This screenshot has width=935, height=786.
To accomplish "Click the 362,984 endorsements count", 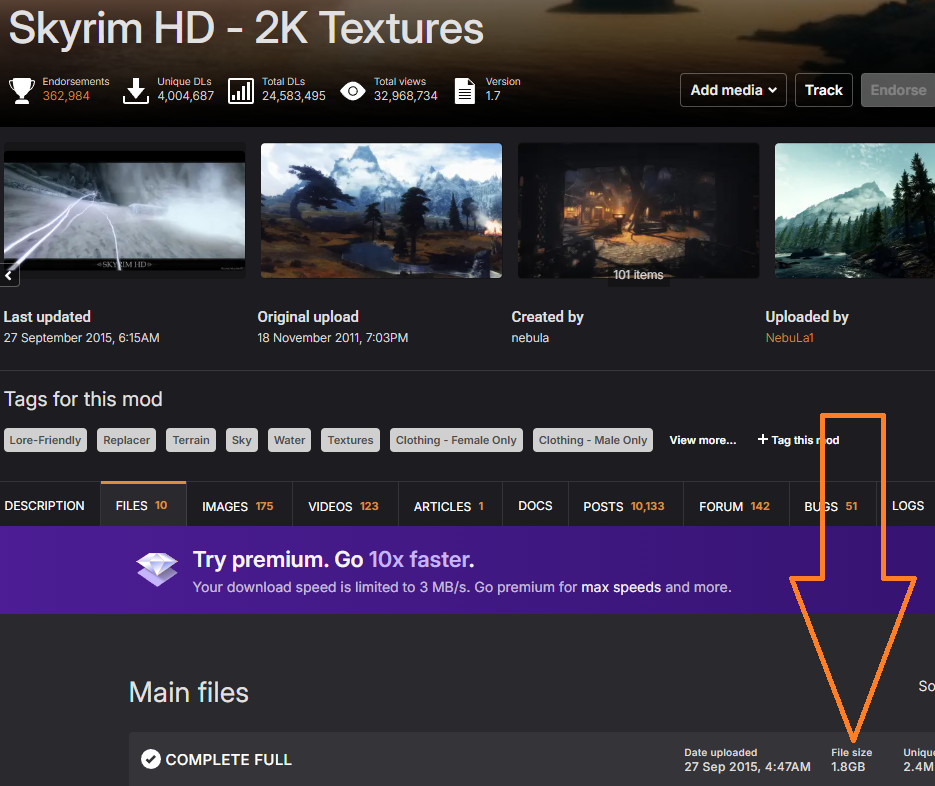I will (x=66, y=96).
